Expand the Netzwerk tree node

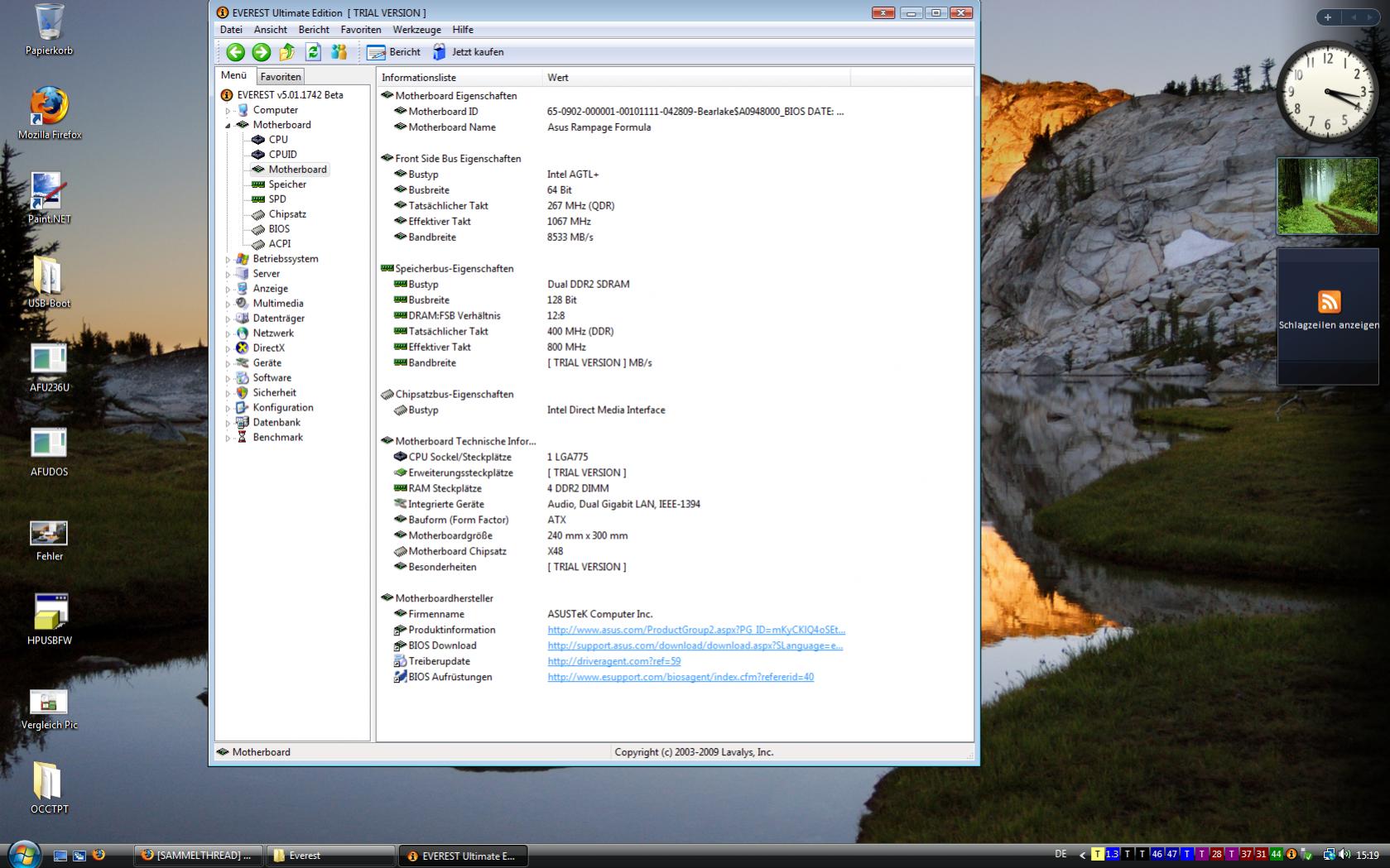tap(228, 333)
